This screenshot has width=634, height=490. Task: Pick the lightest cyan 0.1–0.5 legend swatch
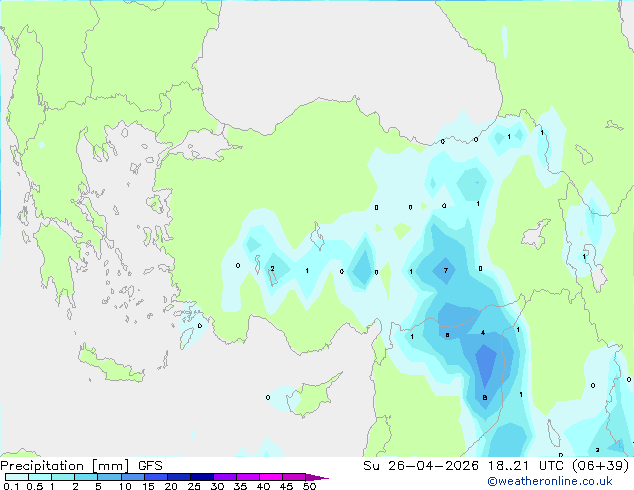[x=17, y=477]
